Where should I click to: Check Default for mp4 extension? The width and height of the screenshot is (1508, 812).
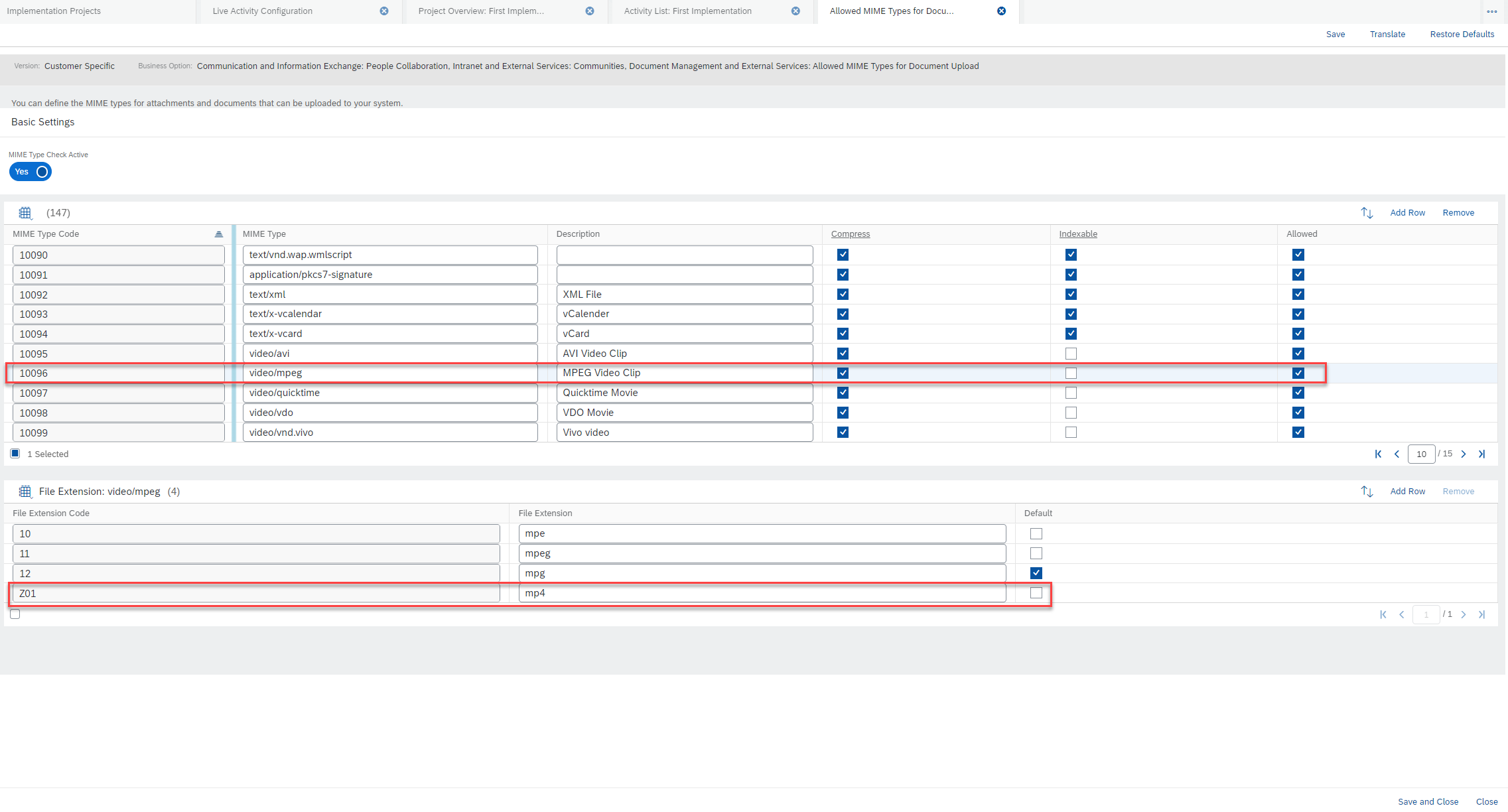(1036, 593)
